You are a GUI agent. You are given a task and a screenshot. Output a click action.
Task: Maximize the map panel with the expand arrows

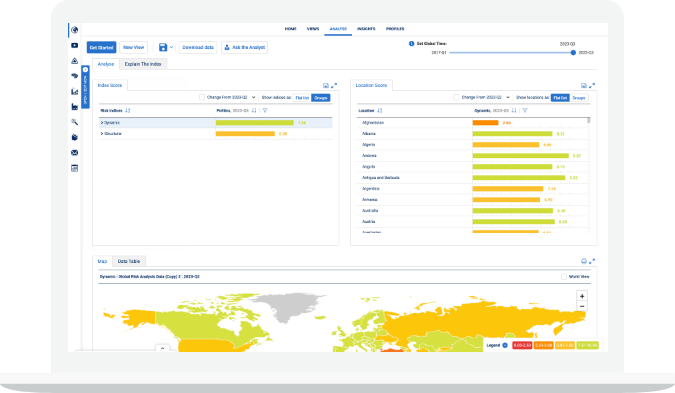(592, 261)
